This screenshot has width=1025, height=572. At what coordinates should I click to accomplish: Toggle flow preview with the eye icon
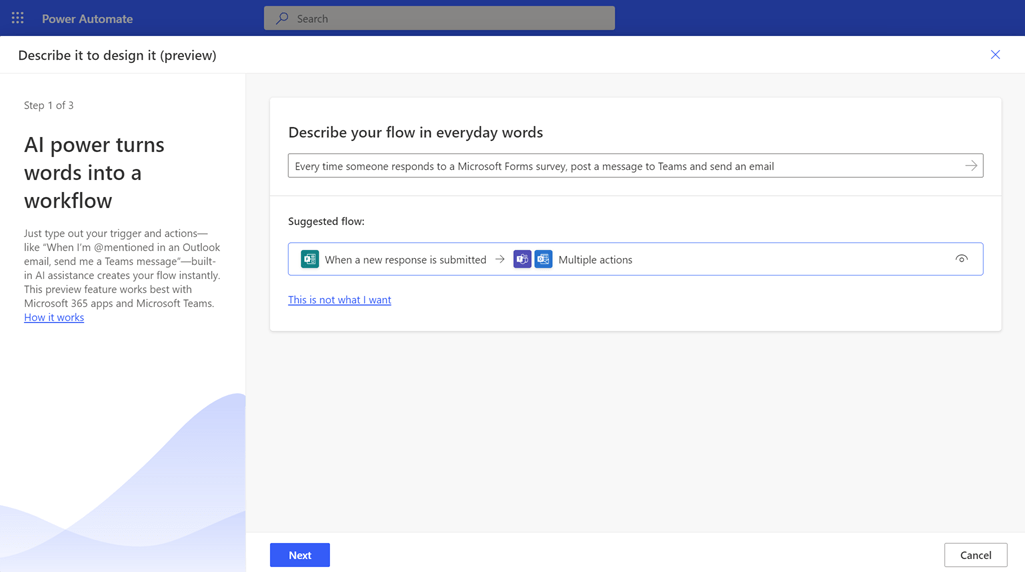pyautogui.click(x=961, y=259)
